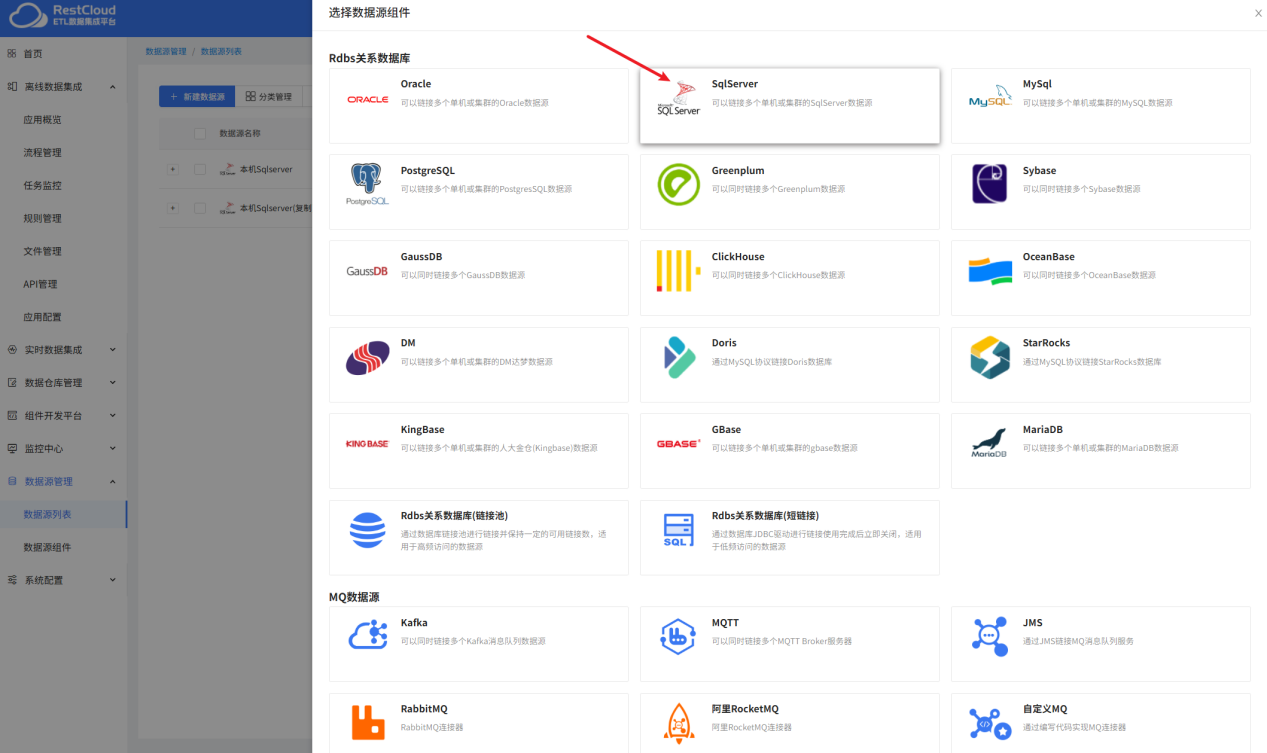Viewport: 1267px width, 753px height.
Task: Click the PostgreSQL card description text
Action: coord(485,189)
